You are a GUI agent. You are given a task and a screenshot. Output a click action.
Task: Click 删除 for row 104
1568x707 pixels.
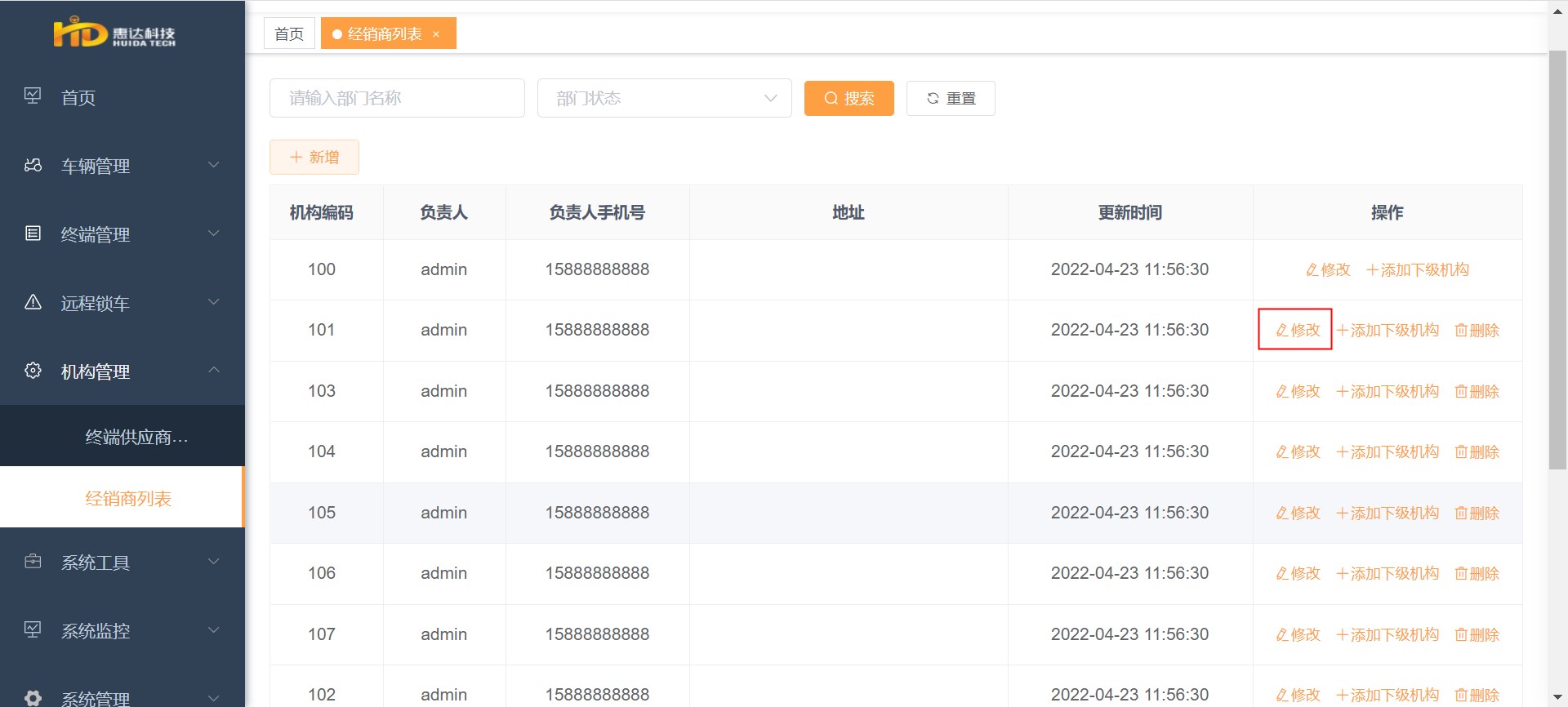(x=1477, y=451)
